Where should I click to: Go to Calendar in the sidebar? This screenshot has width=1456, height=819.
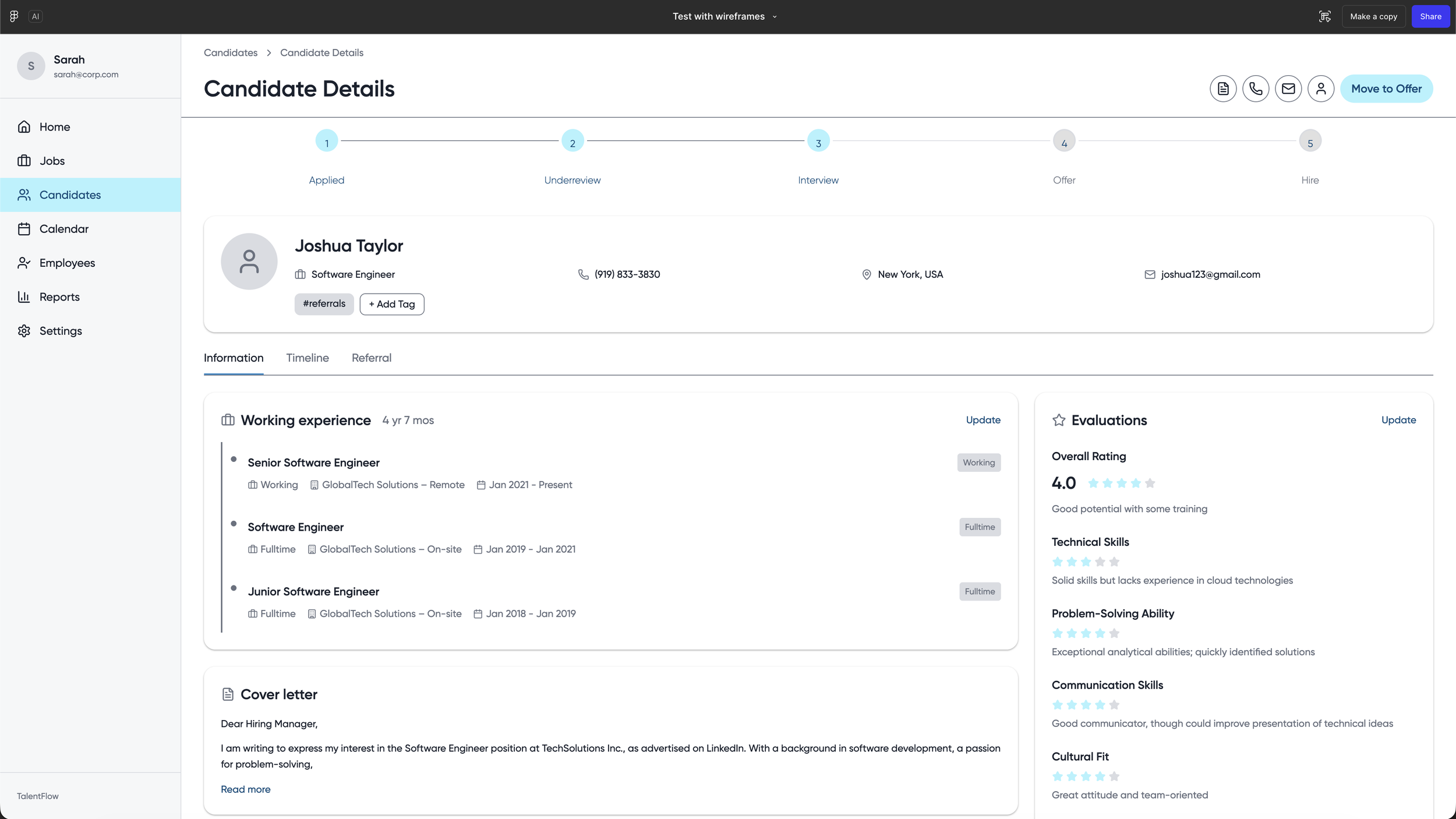tap(63, 229)
